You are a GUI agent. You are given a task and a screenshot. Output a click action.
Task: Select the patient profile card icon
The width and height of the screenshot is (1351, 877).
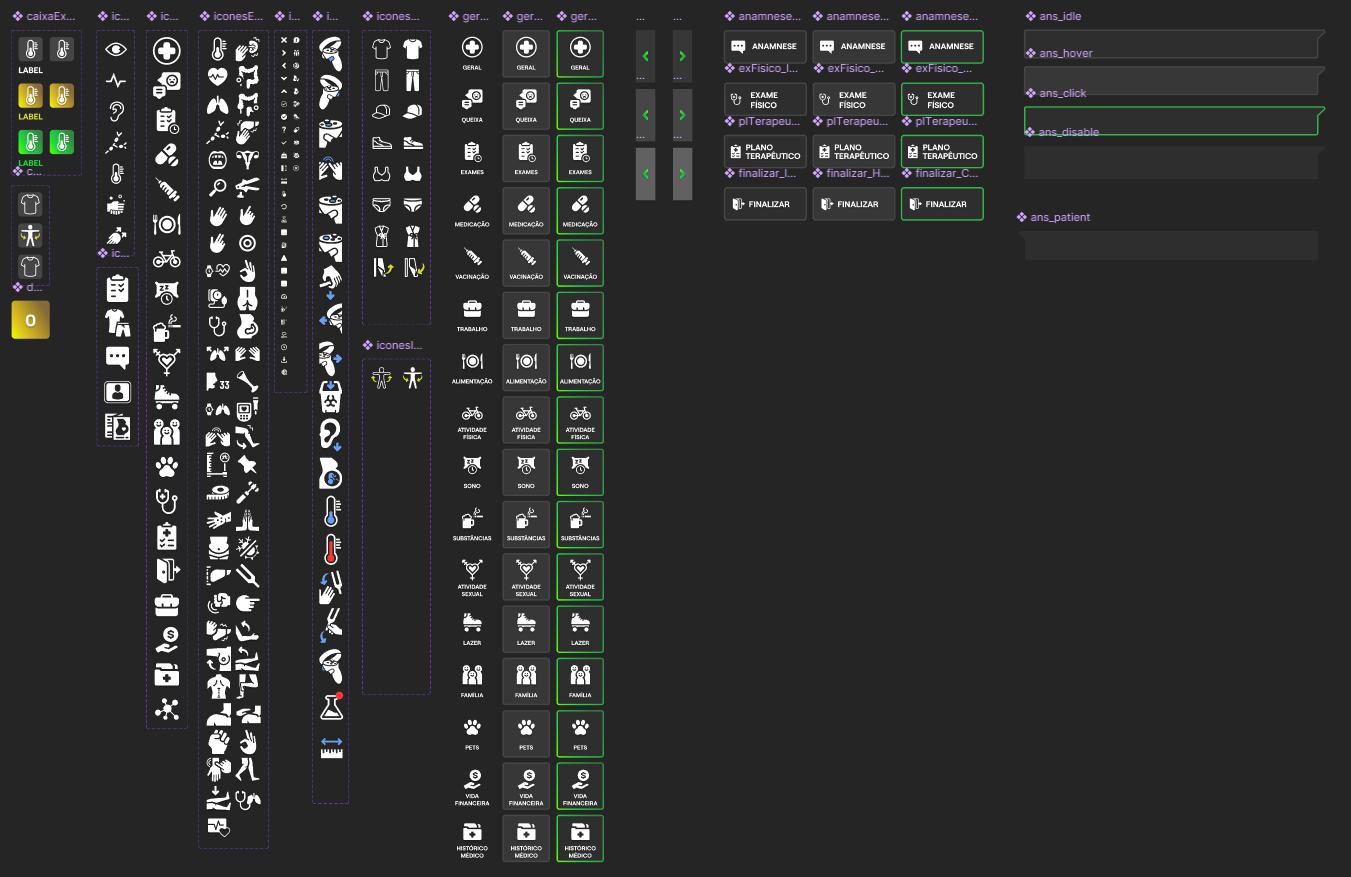coord(117,392)
